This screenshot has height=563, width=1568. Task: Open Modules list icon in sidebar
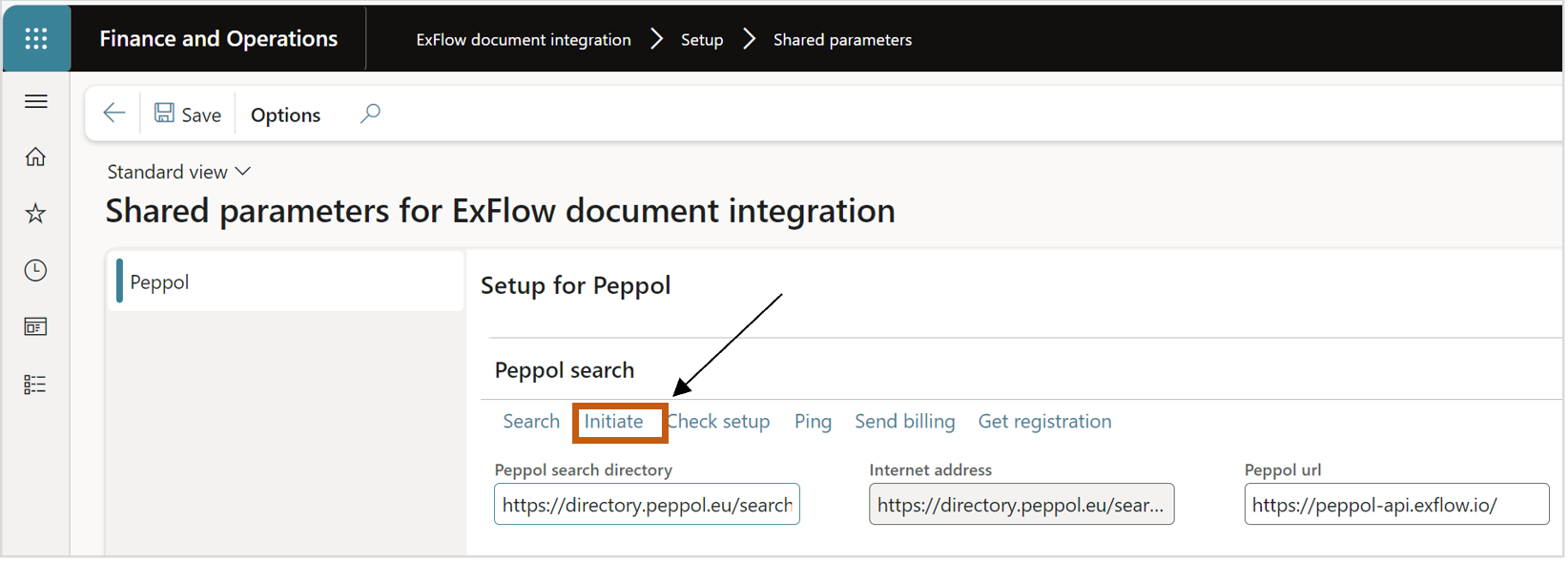coord(35,385)
